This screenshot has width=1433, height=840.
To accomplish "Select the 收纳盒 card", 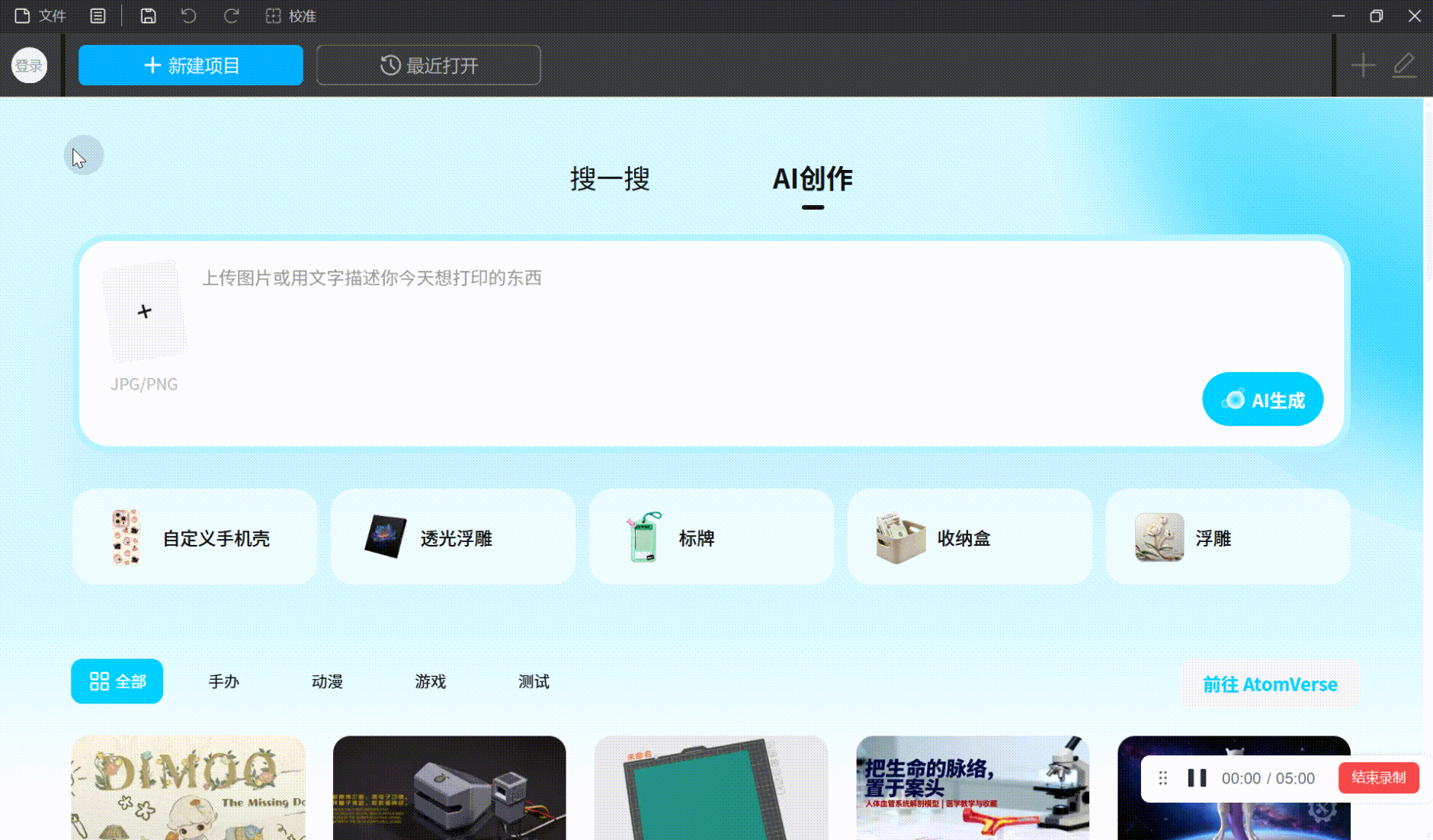I will click(x=970, y=537).
